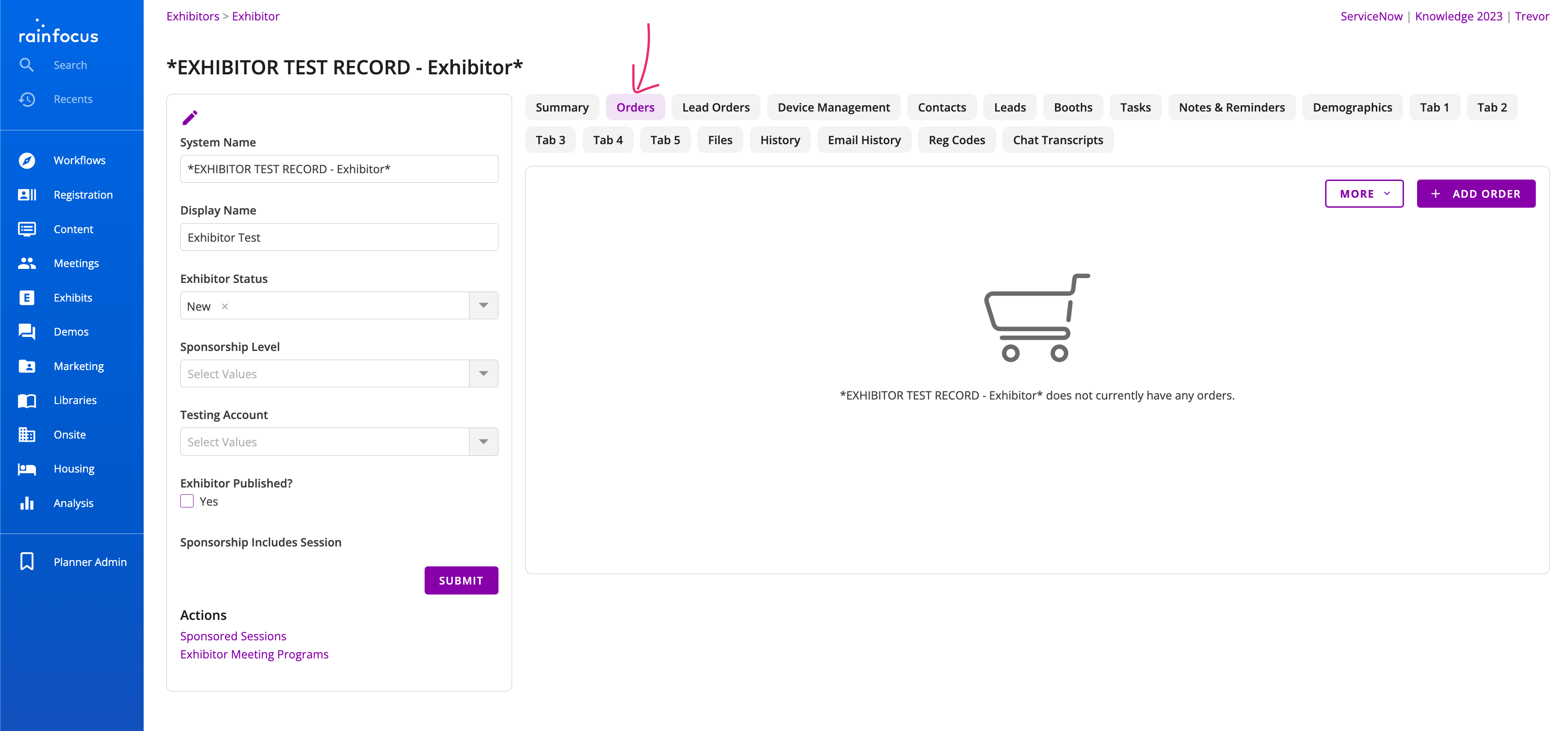The width and height of the screenshot is (1568, 731).
Task: Open Workflows compass icon in sidebar
Action: click(27, 160)
